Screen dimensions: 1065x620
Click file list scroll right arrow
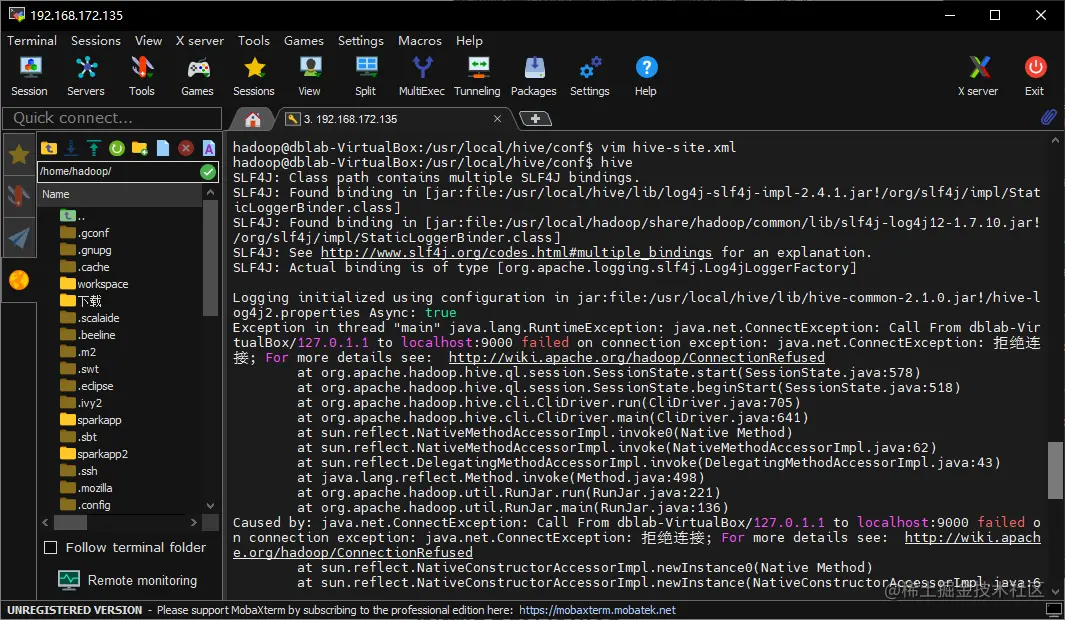tap(194, 522)
